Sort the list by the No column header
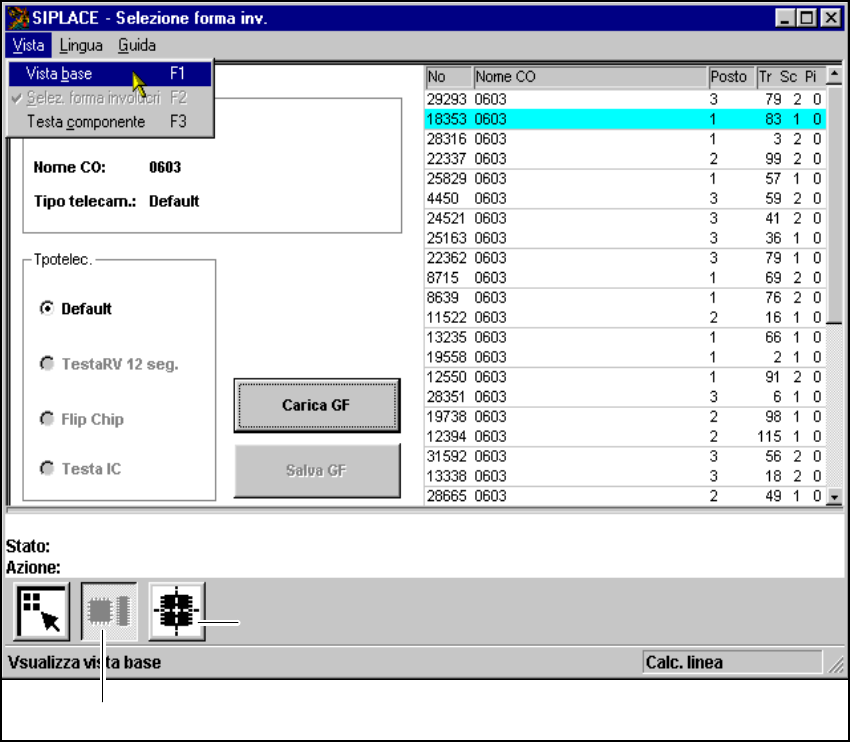This screenshot has height=742, width=850. click(449, 77)
